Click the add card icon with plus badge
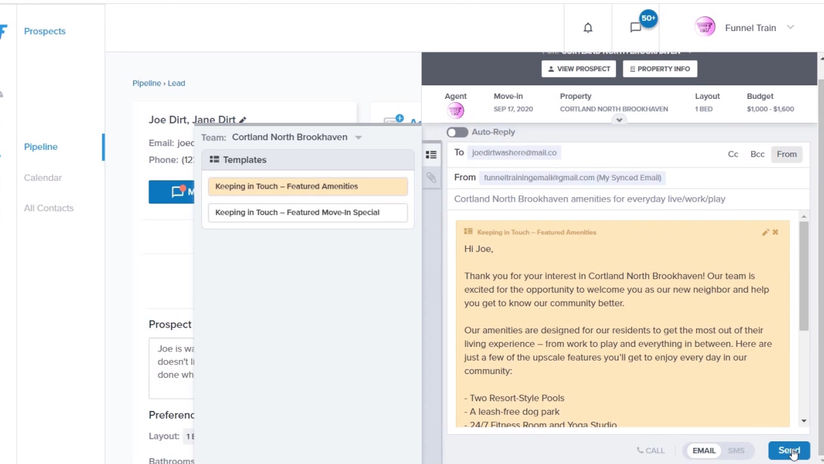The height and width of the screenshot is (464, 824). click(393, 121)
